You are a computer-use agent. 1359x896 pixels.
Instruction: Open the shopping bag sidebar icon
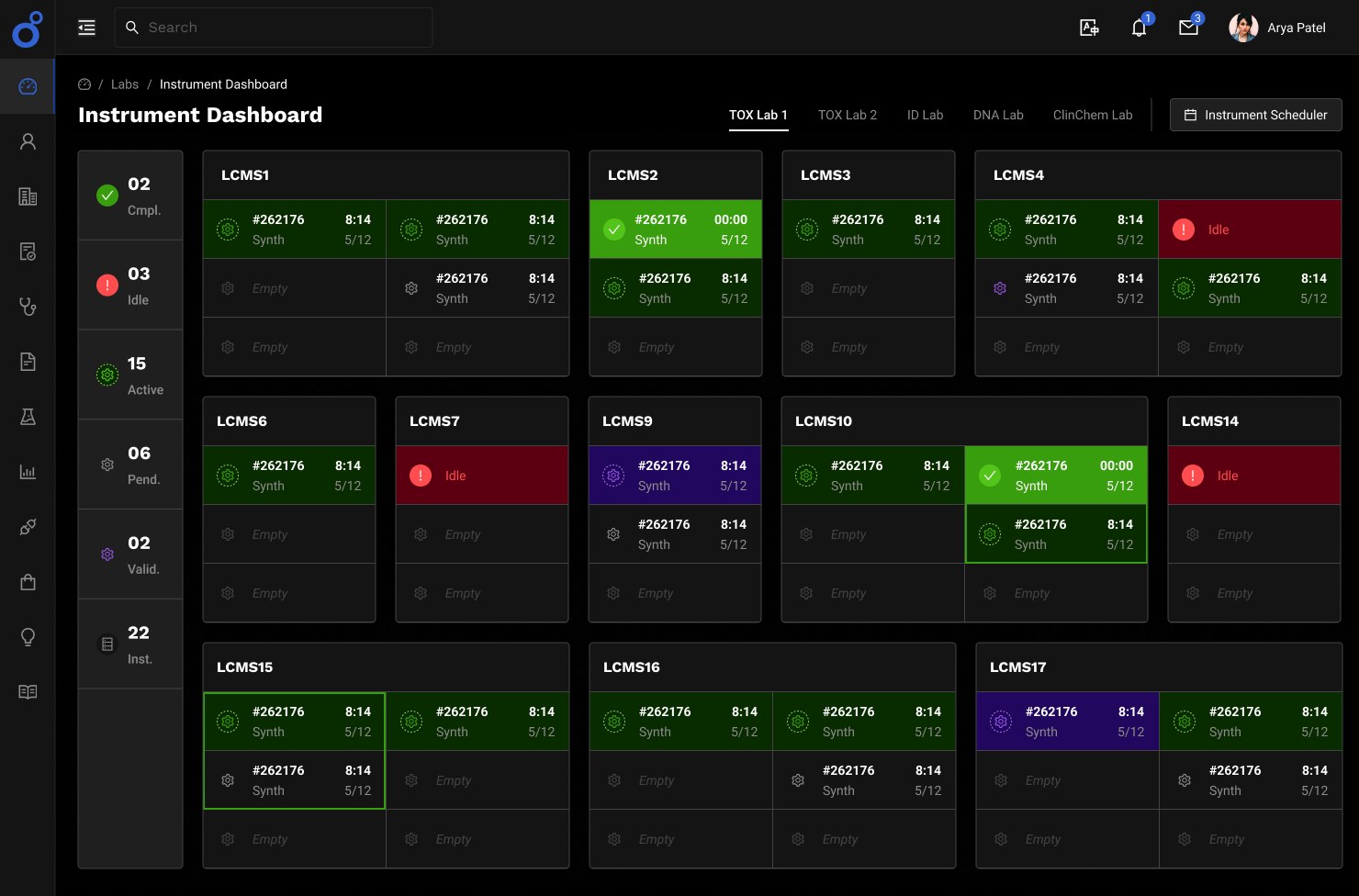click(x=28, y=582)
